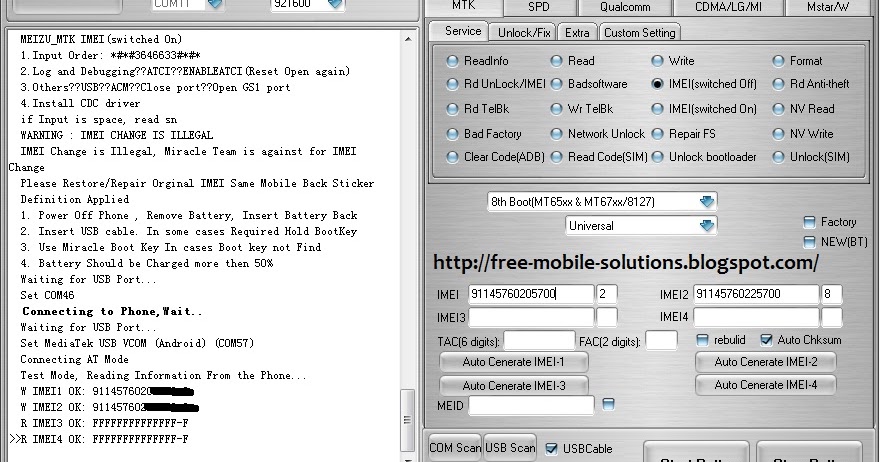The height and width of the screenshot is (462, 880).
Task: Switch to the MTK tab
Action: click(x=464, y=7)
